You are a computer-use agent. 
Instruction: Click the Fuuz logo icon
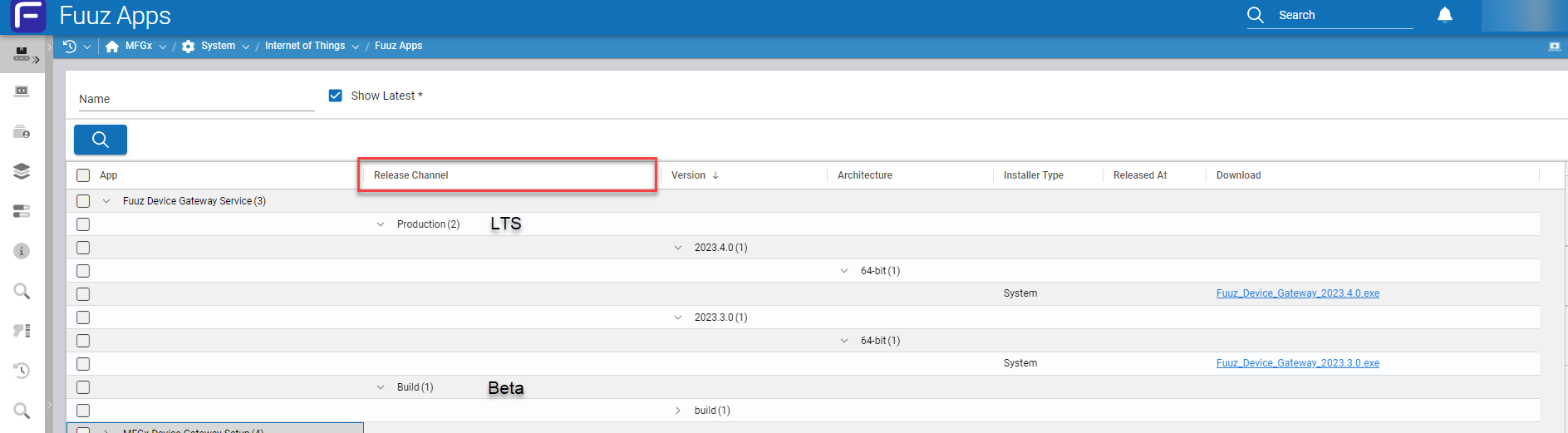point(27,16)
